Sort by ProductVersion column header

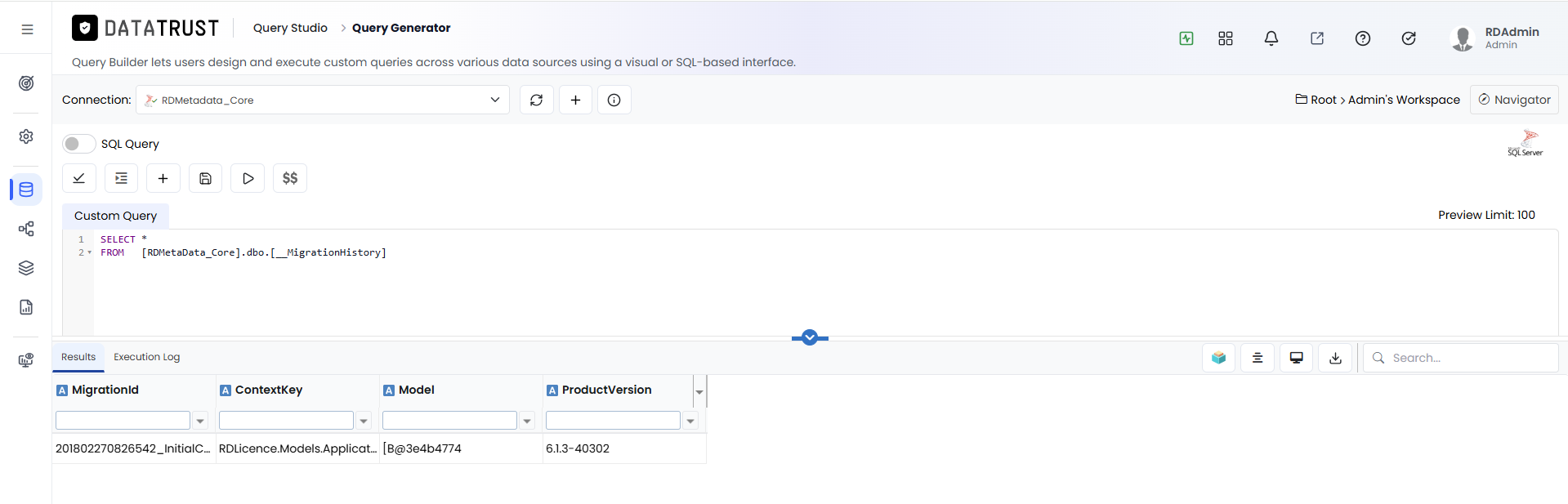[606, 390]
